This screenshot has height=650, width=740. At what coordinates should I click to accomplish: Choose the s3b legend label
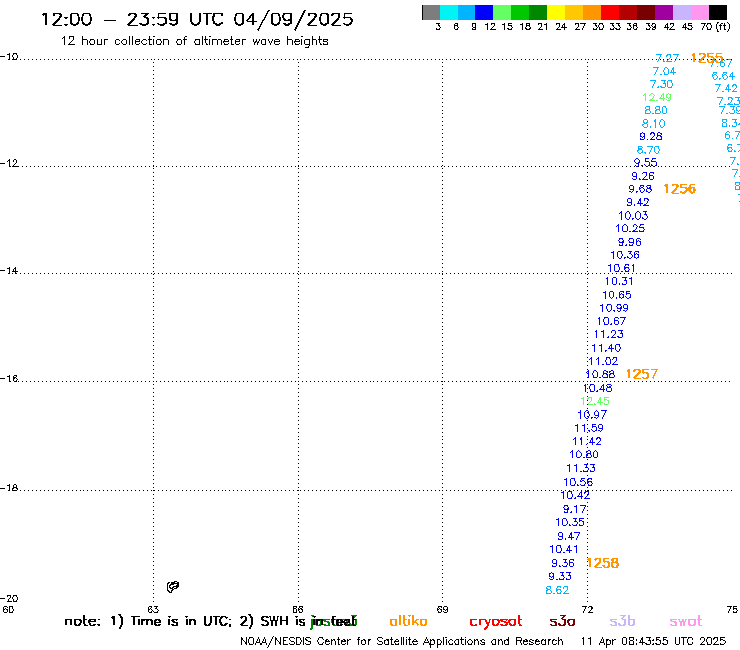pyautogui.click(x=622, y=621)
